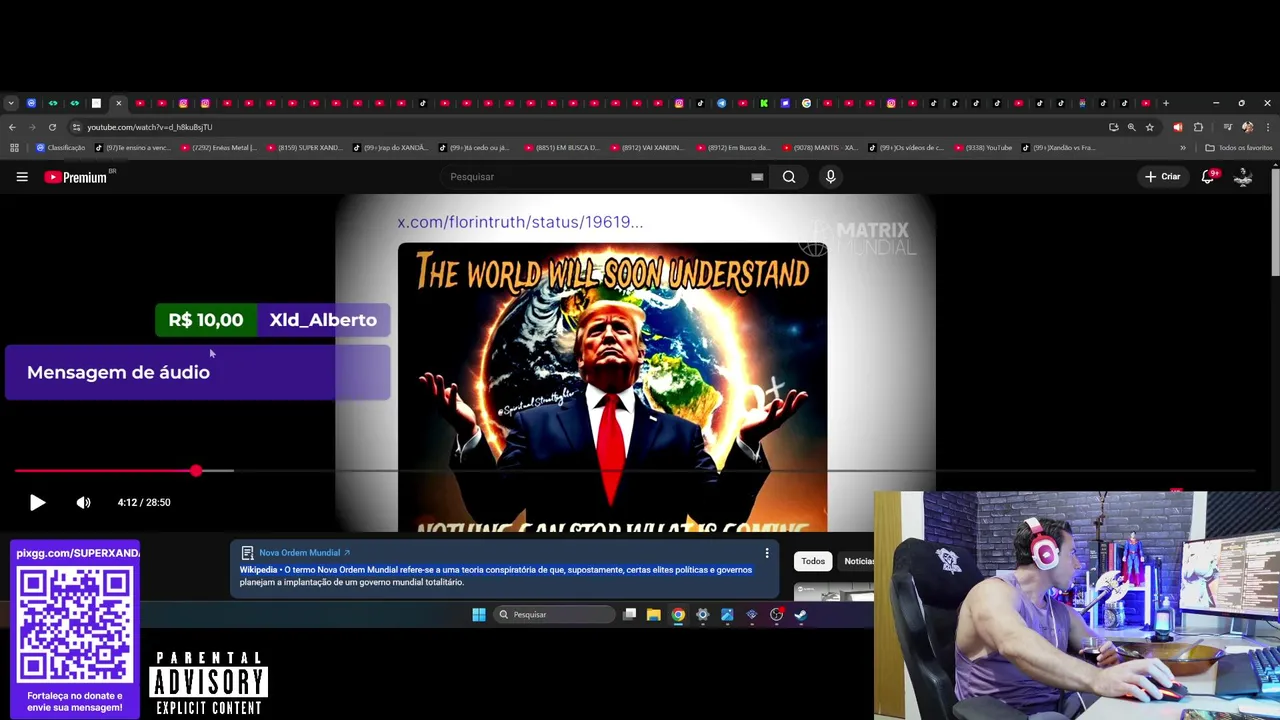Open the Chrome profile avatar
The image size is (1280, 720).
pos(1247,127)
